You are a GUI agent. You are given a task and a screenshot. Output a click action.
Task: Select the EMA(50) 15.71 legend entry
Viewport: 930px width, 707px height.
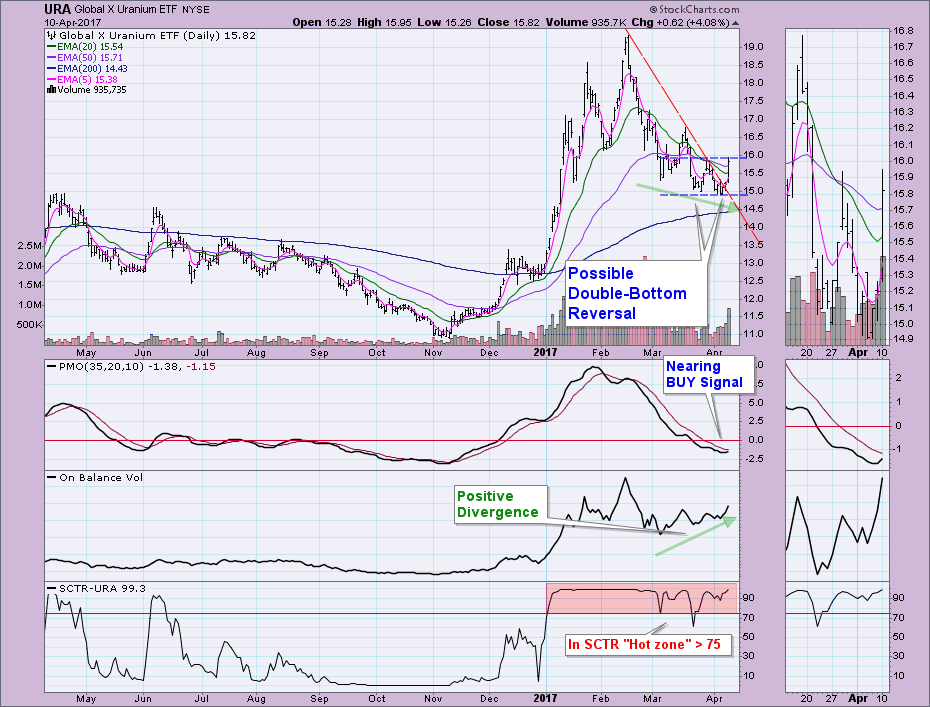coord(85,58)
